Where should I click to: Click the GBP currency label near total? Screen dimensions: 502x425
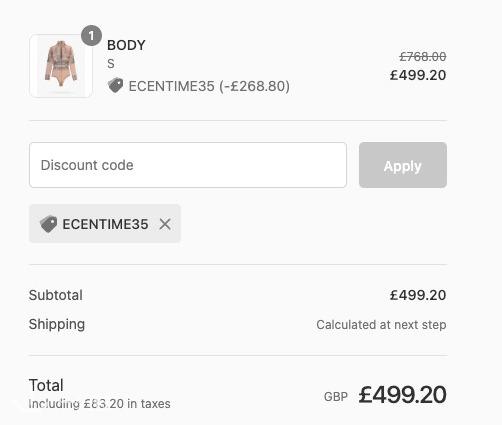click(336, 397)
